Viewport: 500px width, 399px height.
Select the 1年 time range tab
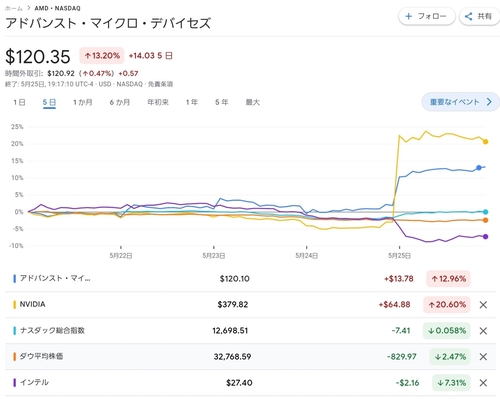(x=192, y=102)
